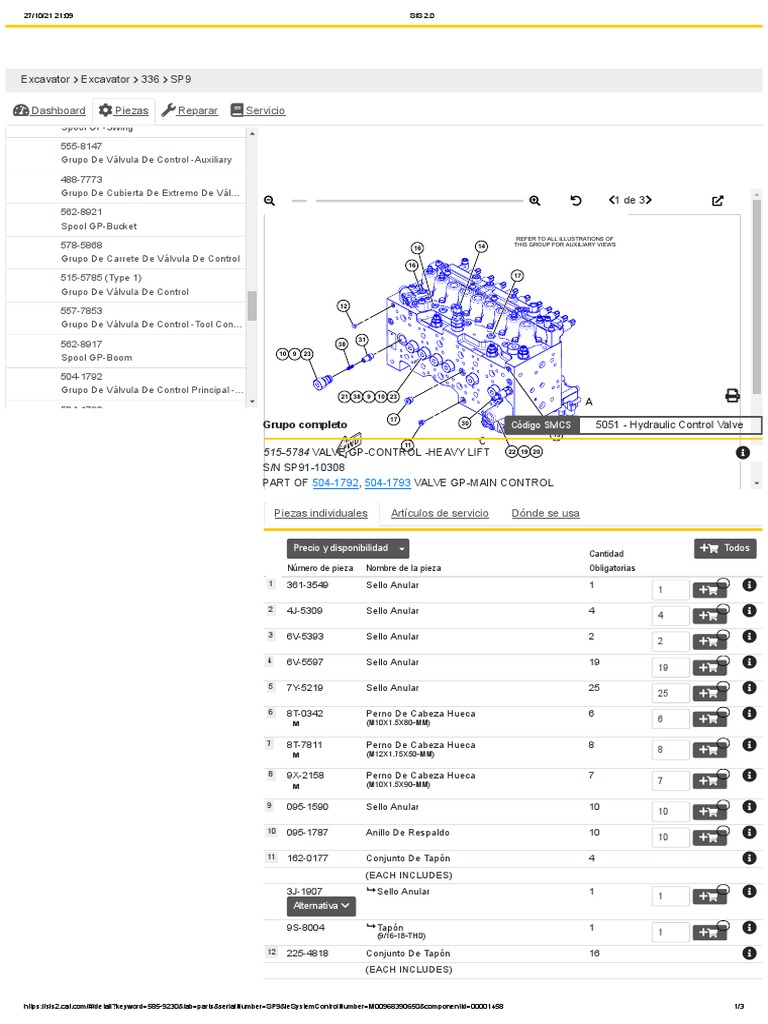This screenshot has width=768, height=1024.
Task: Add 8T-7811 bolt to cart
Action: (x=709, y=750)
